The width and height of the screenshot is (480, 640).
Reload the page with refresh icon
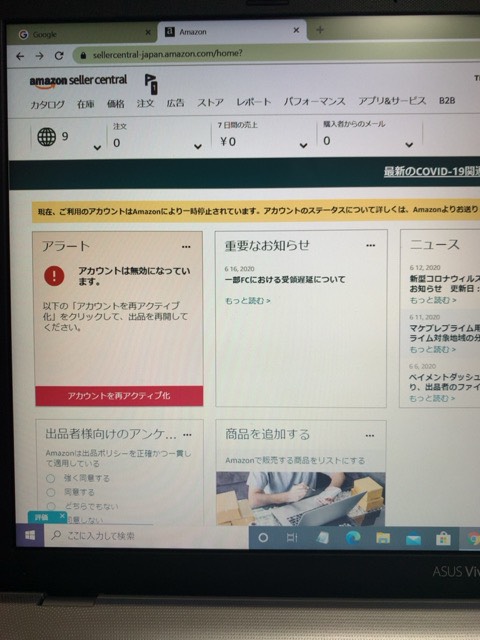[x=59, y=56]
